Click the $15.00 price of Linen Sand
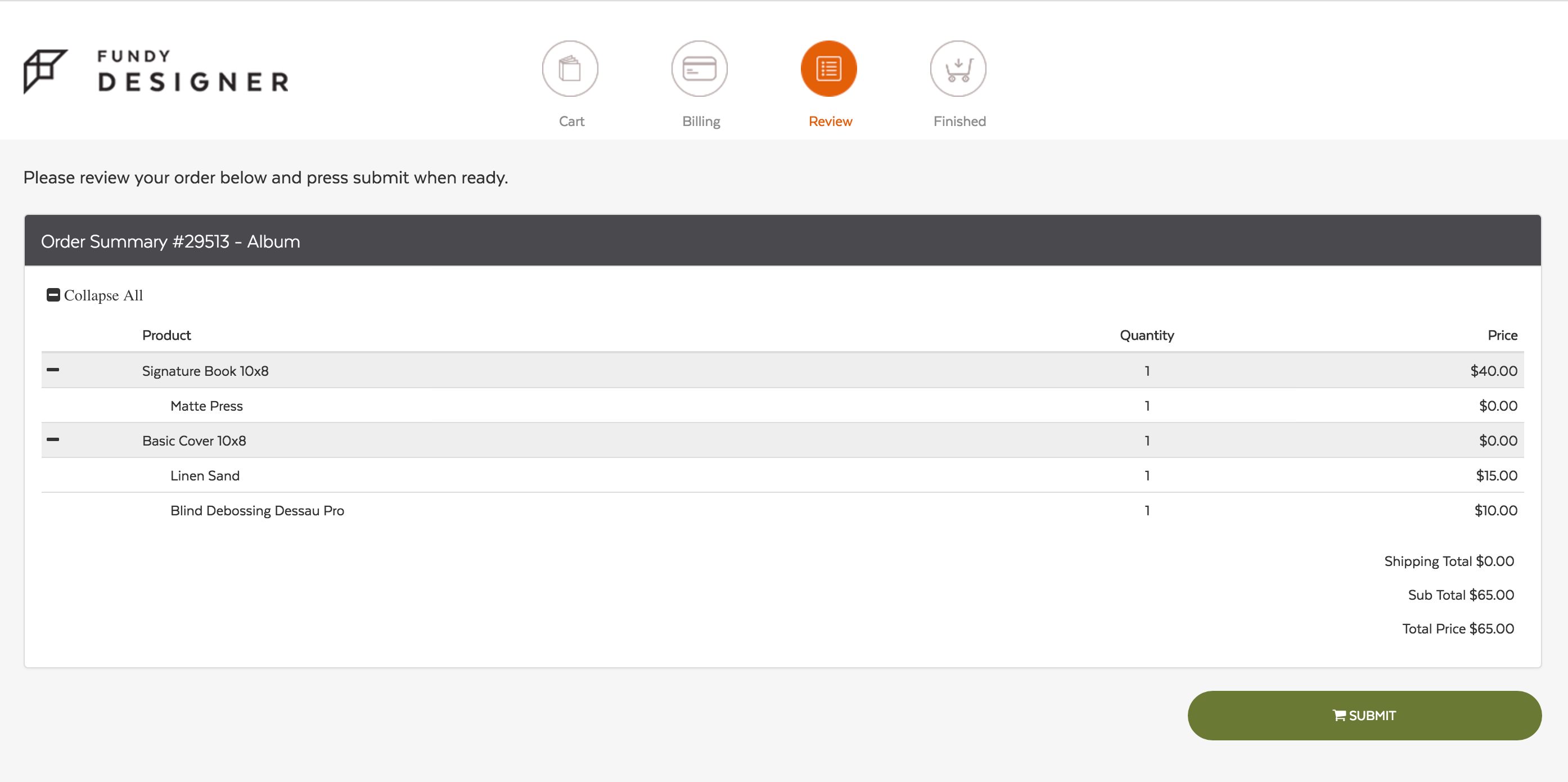The height and width of the screenshot is (782, 1568). tap(1496, 475)
